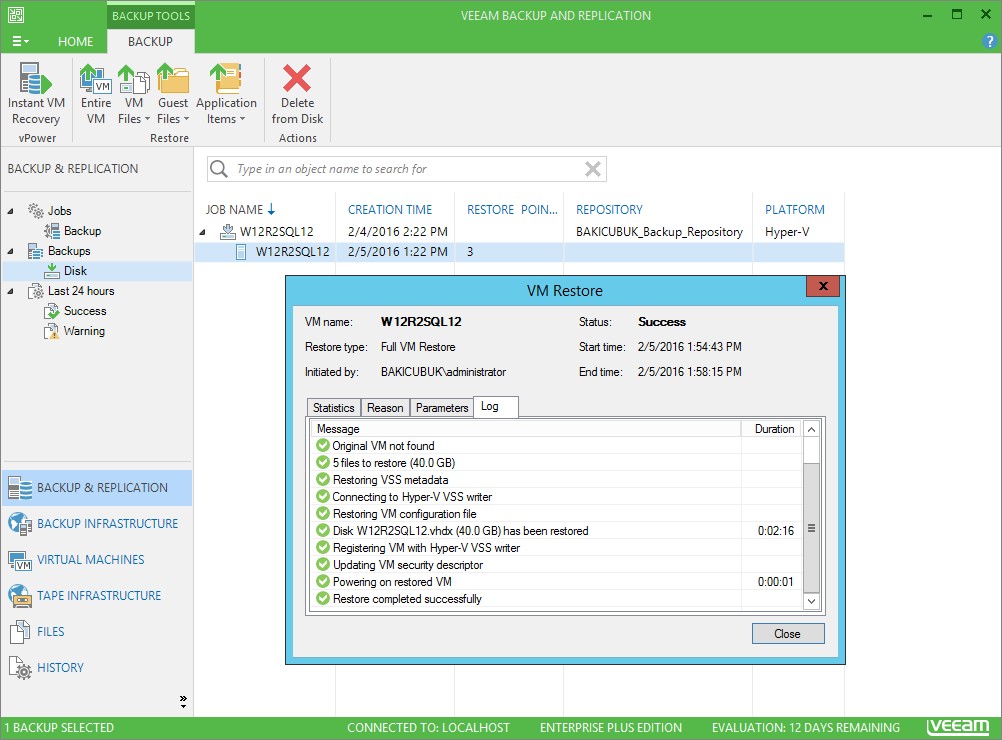Click the search magnifier icon

[219, 169]
